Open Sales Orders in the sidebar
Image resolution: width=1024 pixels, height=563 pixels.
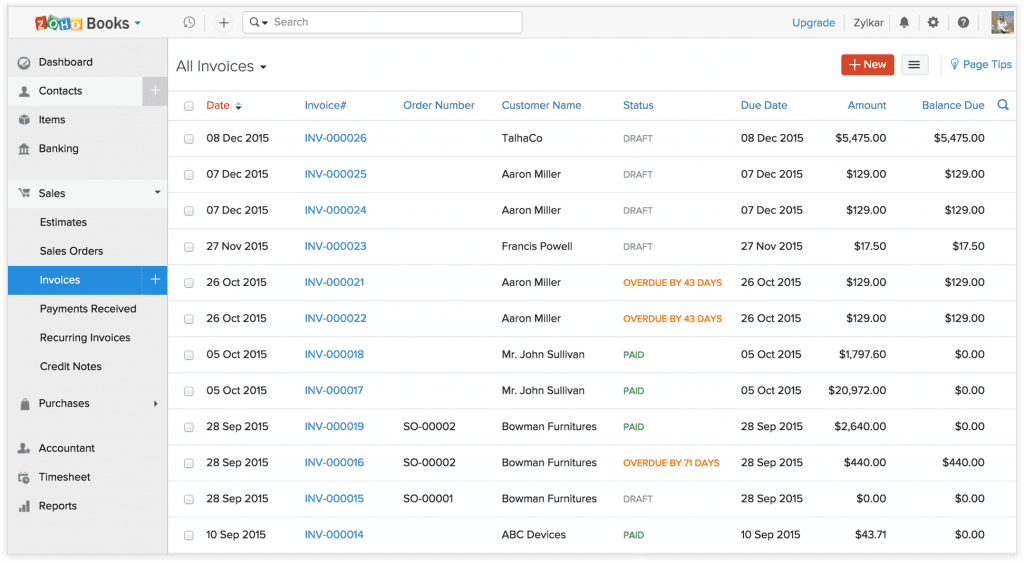coord(71,251)
